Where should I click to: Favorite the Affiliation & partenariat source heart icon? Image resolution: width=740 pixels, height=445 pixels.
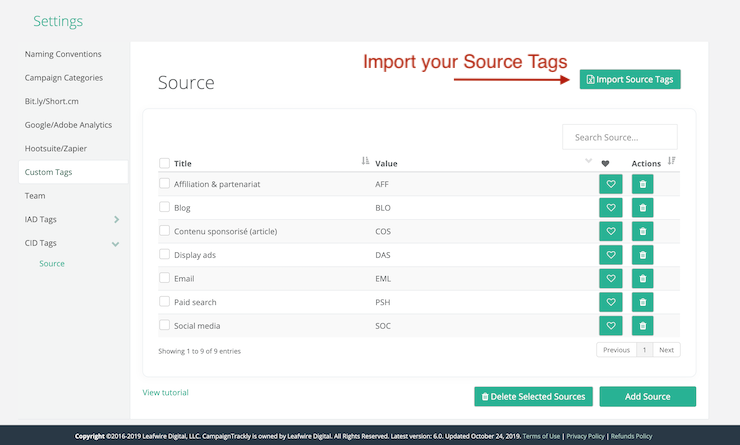610,184
